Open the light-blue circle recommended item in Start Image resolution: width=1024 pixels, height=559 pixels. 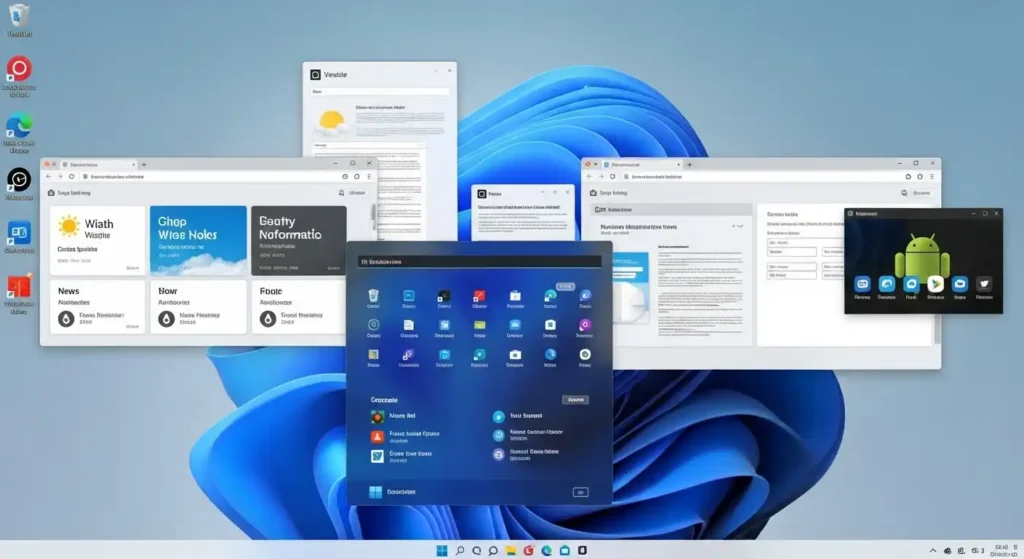[498, 416]
